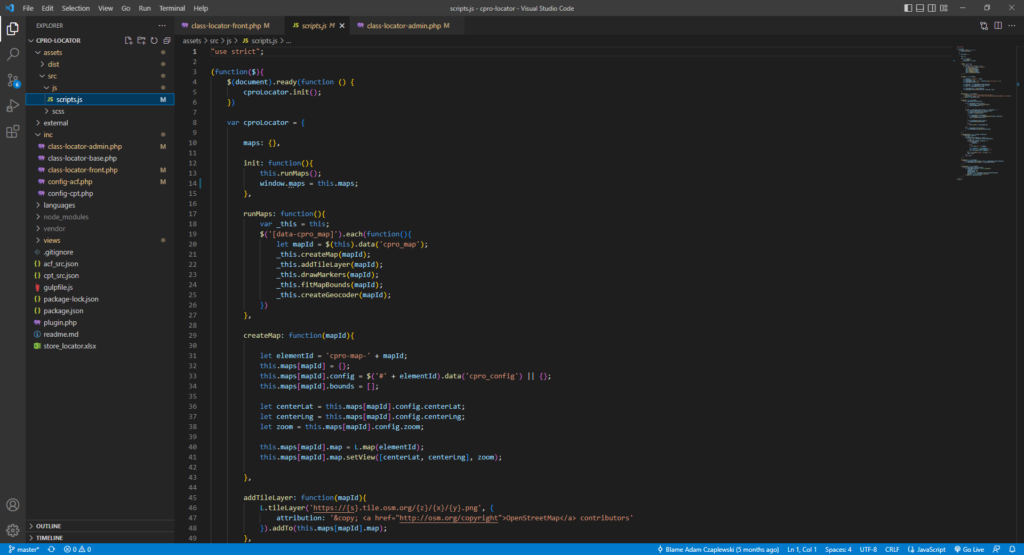Click UTF-8 encoding selector
This screenshot has width=1024, height=555.
coord(868,549)
